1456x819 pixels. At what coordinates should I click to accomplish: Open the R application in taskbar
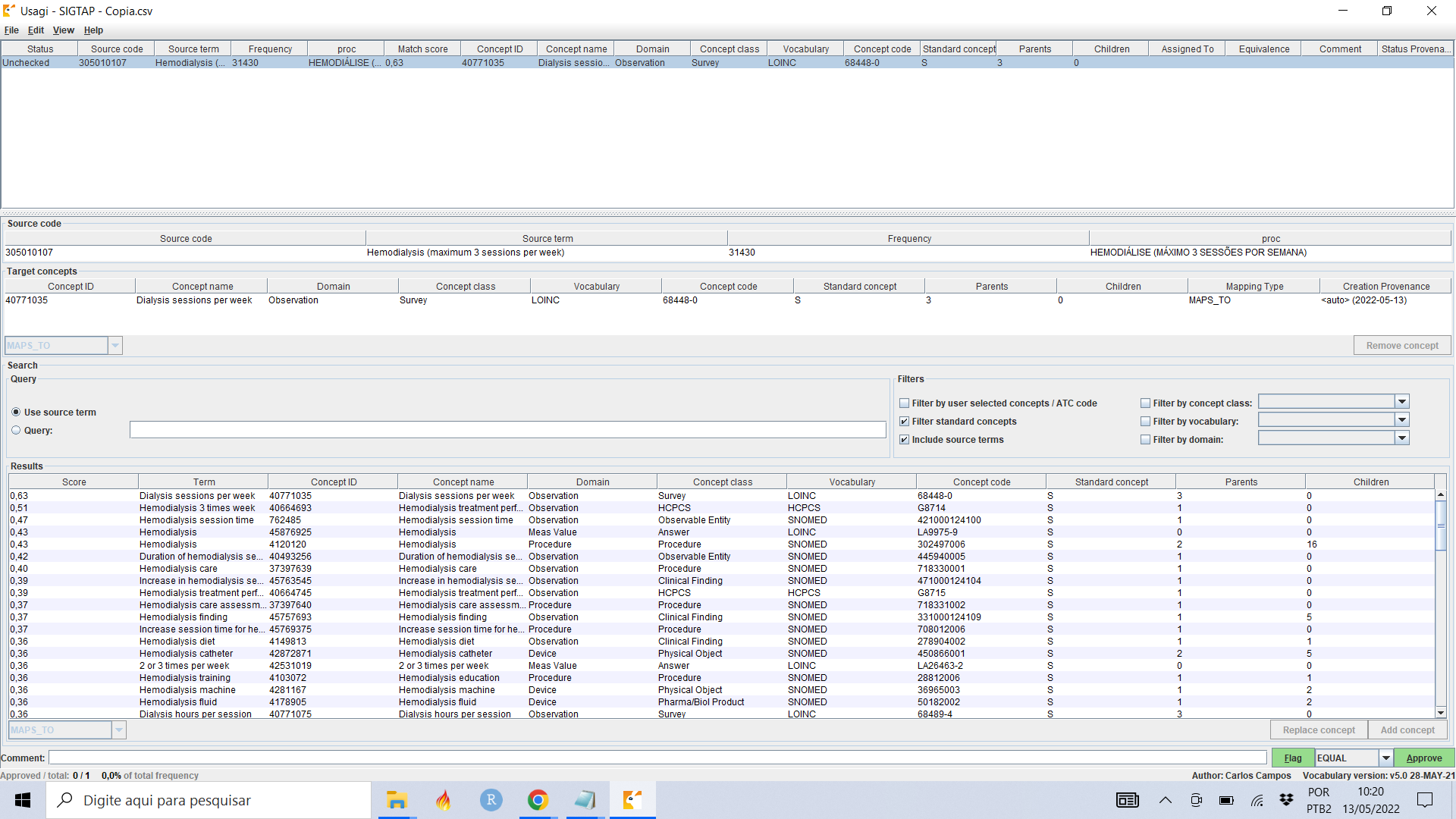tap(491, 800)
